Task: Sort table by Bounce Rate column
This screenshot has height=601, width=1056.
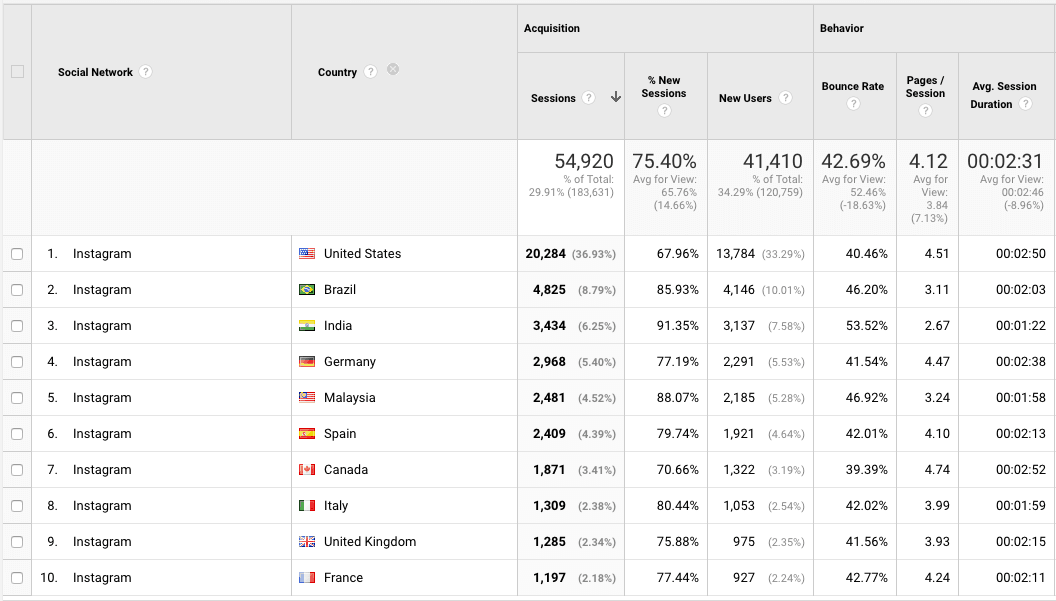Action: pyautogui.click(x=852, y=86)
